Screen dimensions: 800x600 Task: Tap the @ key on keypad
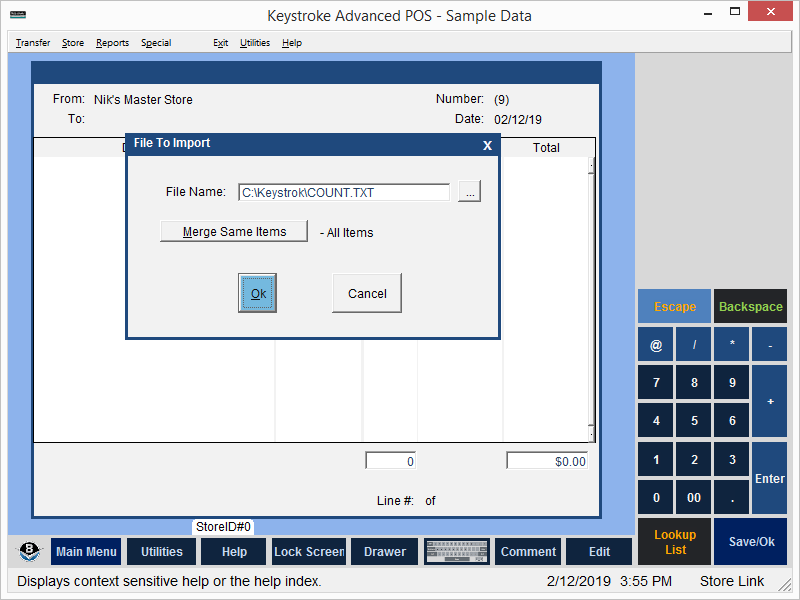(x=656, y=345)
